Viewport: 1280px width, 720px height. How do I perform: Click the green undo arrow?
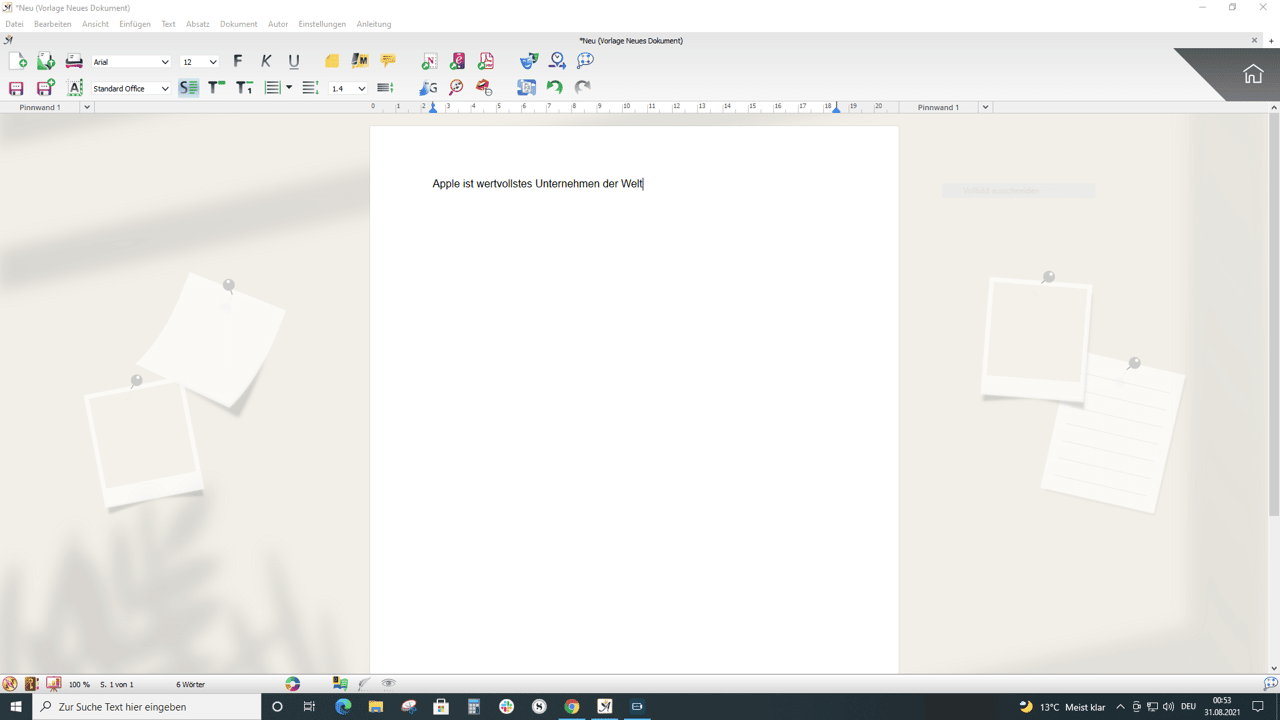[x=554, y=87]
